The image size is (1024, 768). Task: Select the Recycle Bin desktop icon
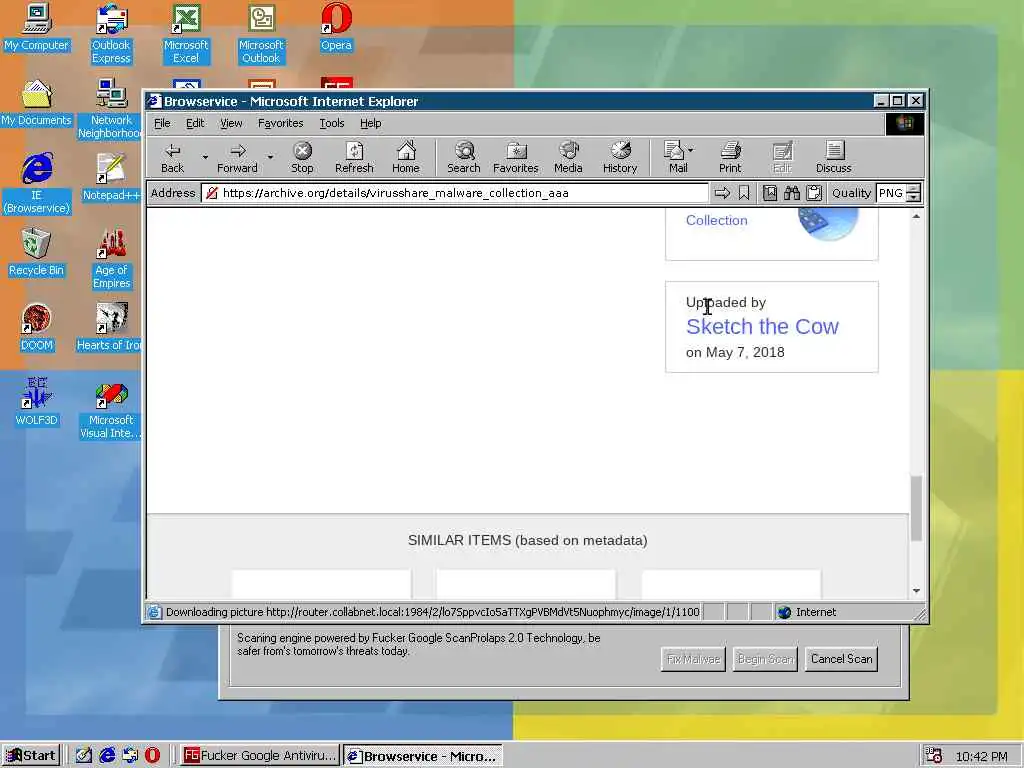pos(36,252)
